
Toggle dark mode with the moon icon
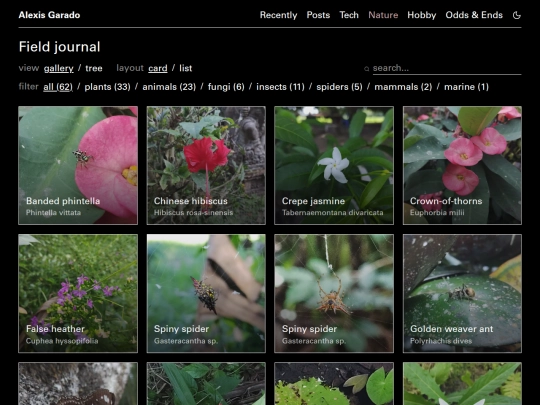coord(517,15)
